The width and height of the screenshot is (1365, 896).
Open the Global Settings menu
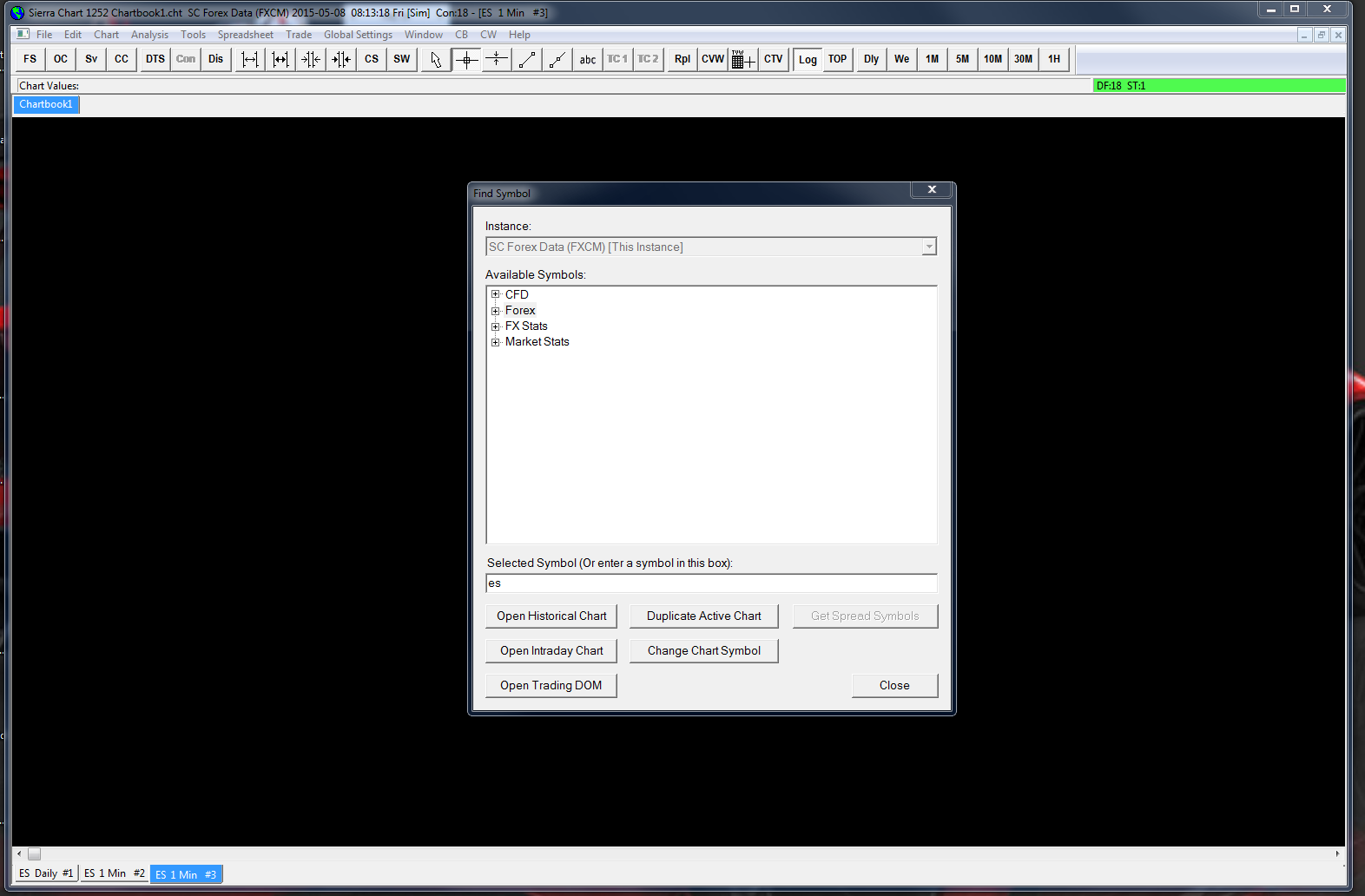pyautogui.click(x=359, y=35)
